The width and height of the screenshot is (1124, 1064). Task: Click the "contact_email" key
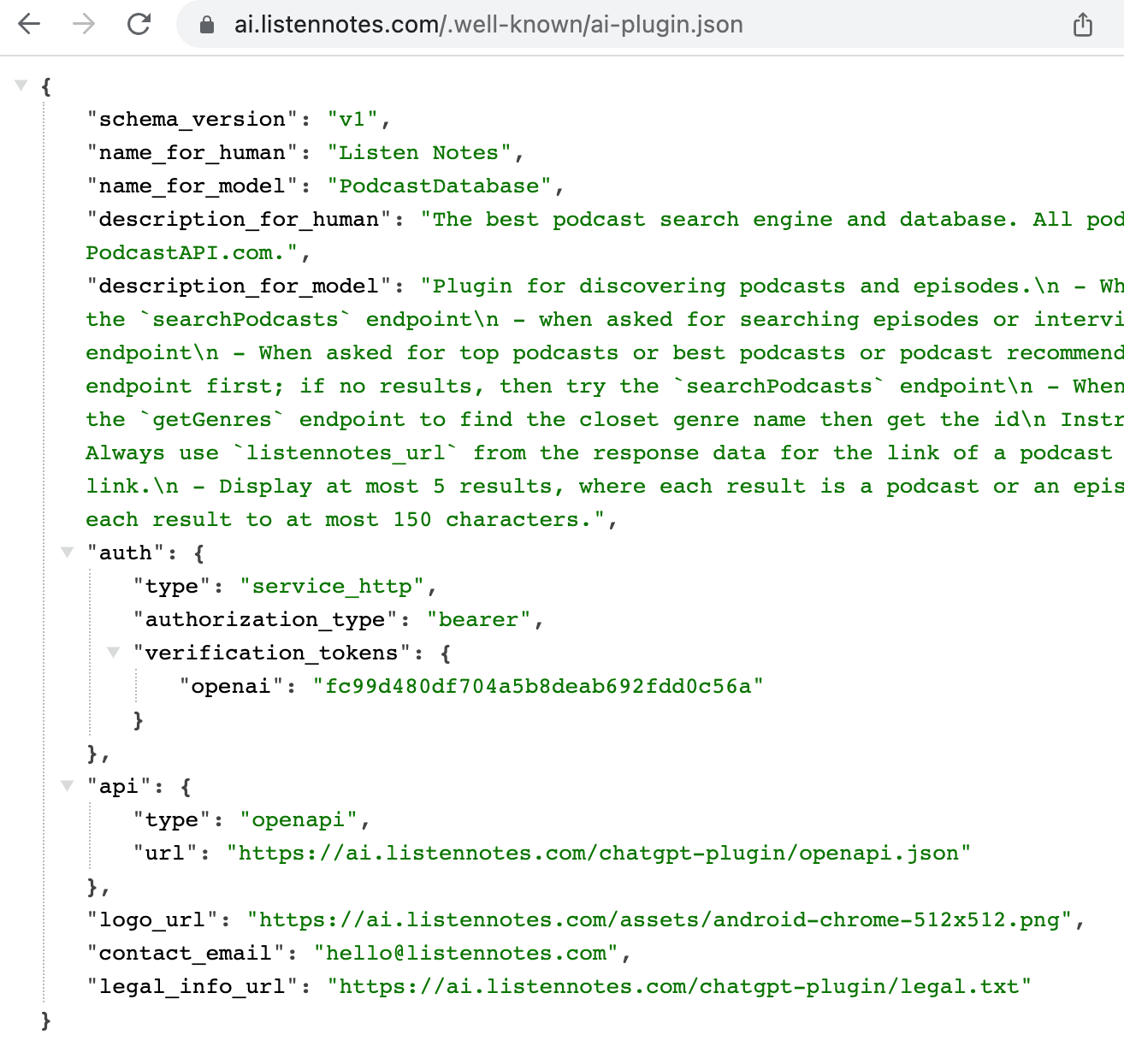pyautogui.click(x=186, y=953)
